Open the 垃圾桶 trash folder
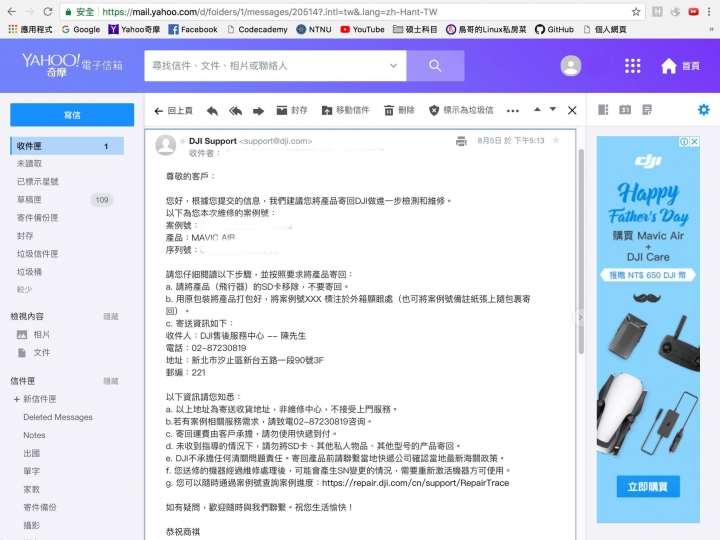This screenshot has height=540, width=720. click(x=29, y=272)
